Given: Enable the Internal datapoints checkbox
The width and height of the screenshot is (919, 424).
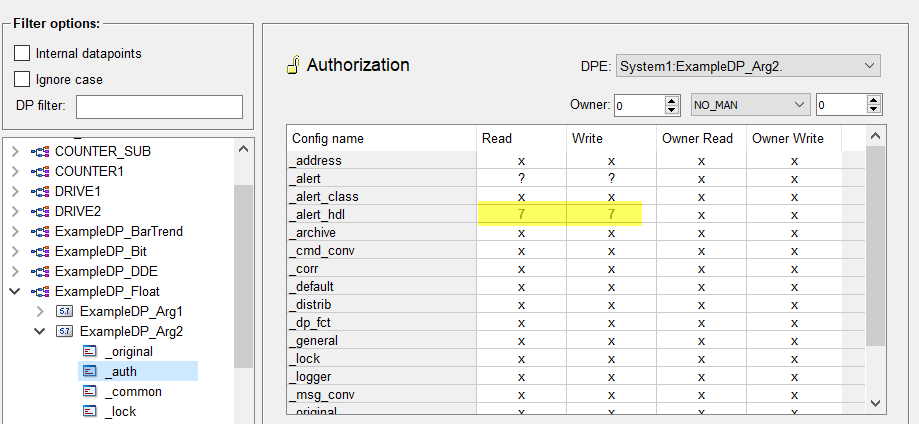Looking at the screenshot, I should [22, 53].
